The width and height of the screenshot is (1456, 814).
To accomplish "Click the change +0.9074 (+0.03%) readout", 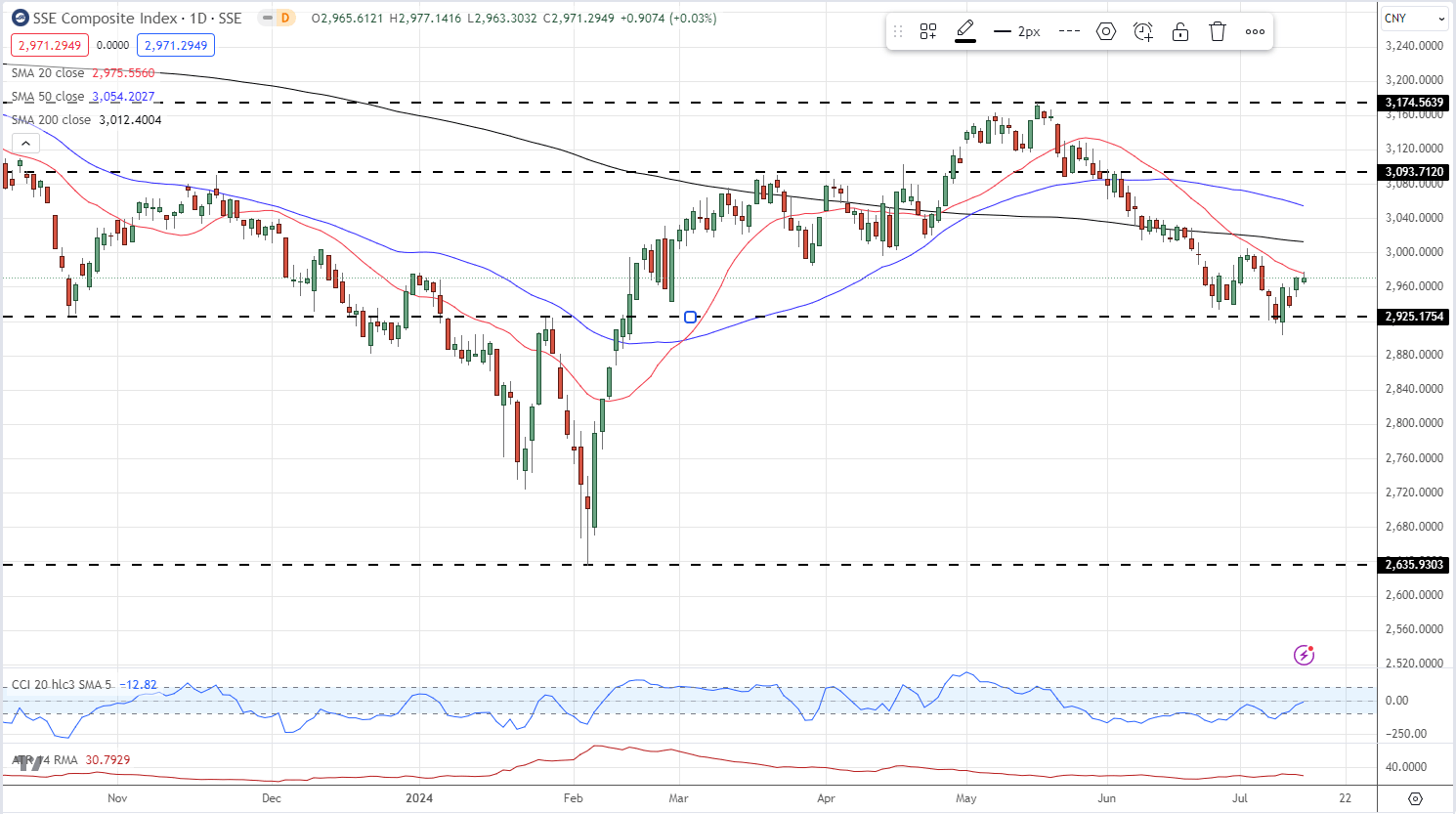I will coord(668,19).
